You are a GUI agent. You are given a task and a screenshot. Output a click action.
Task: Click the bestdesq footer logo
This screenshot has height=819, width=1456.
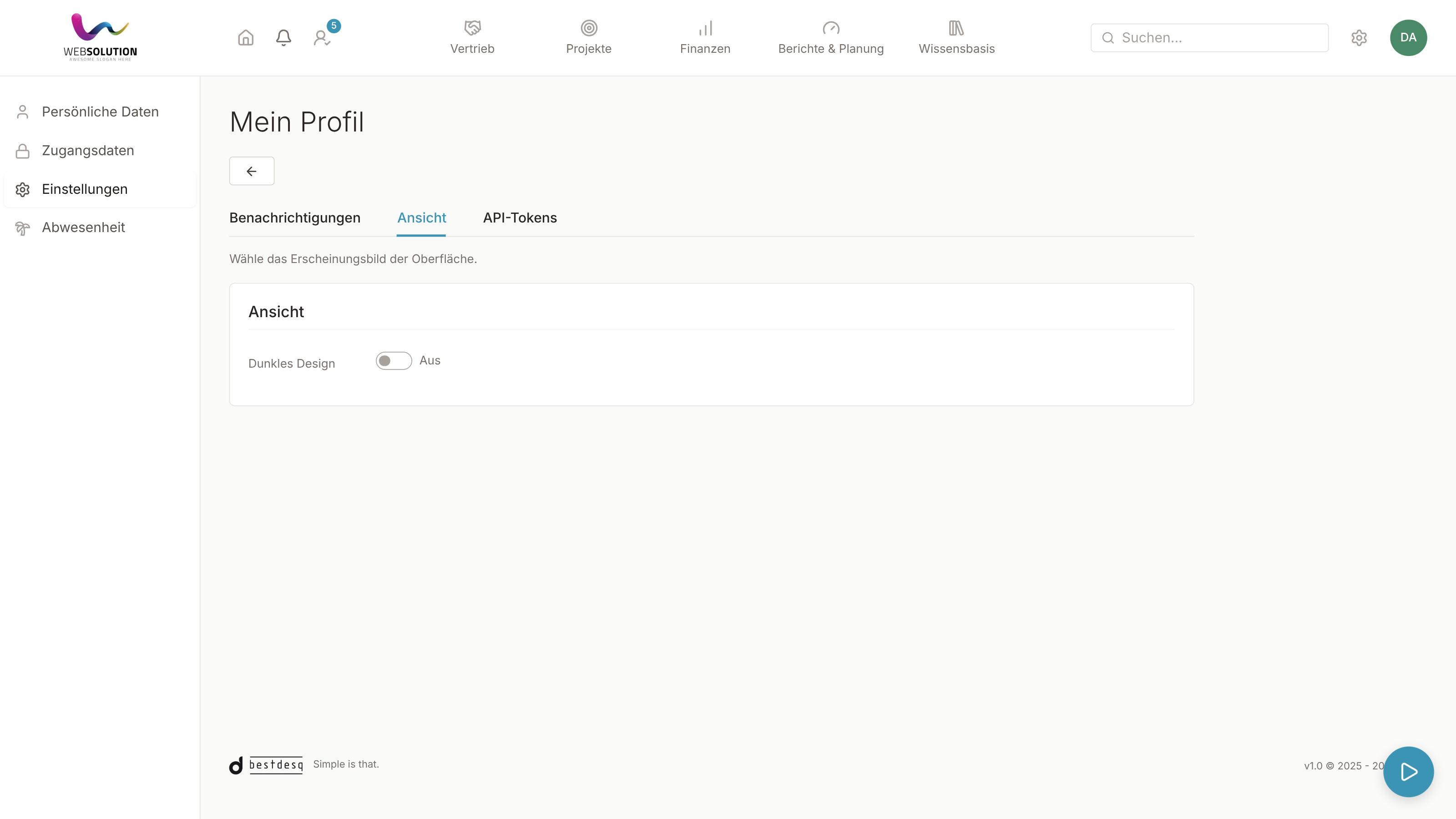266,765
